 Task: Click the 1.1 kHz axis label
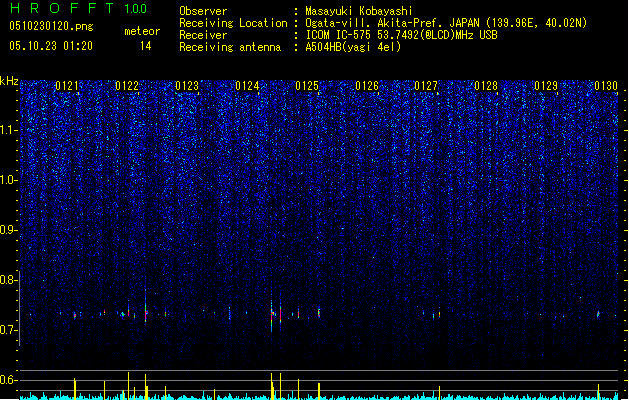pos(8,130)
